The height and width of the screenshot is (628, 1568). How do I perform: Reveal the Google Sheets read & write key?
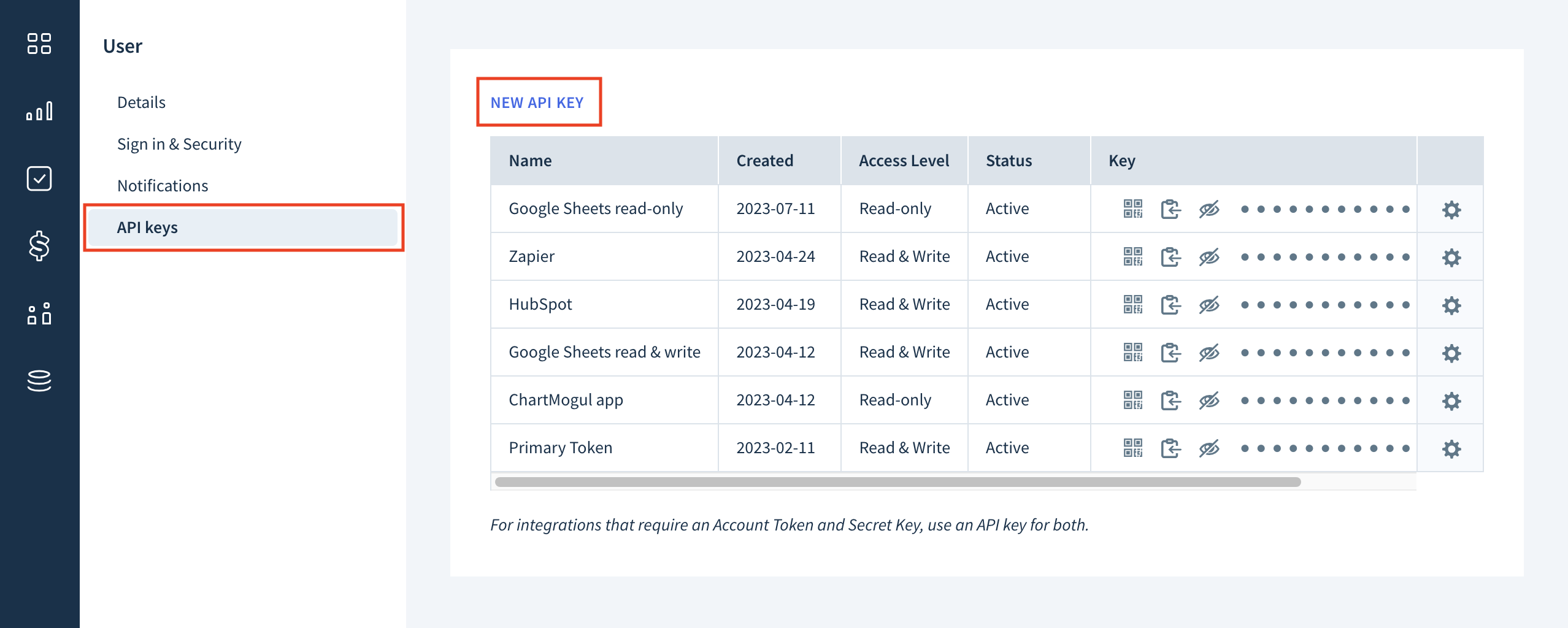tap(1209, 353)
